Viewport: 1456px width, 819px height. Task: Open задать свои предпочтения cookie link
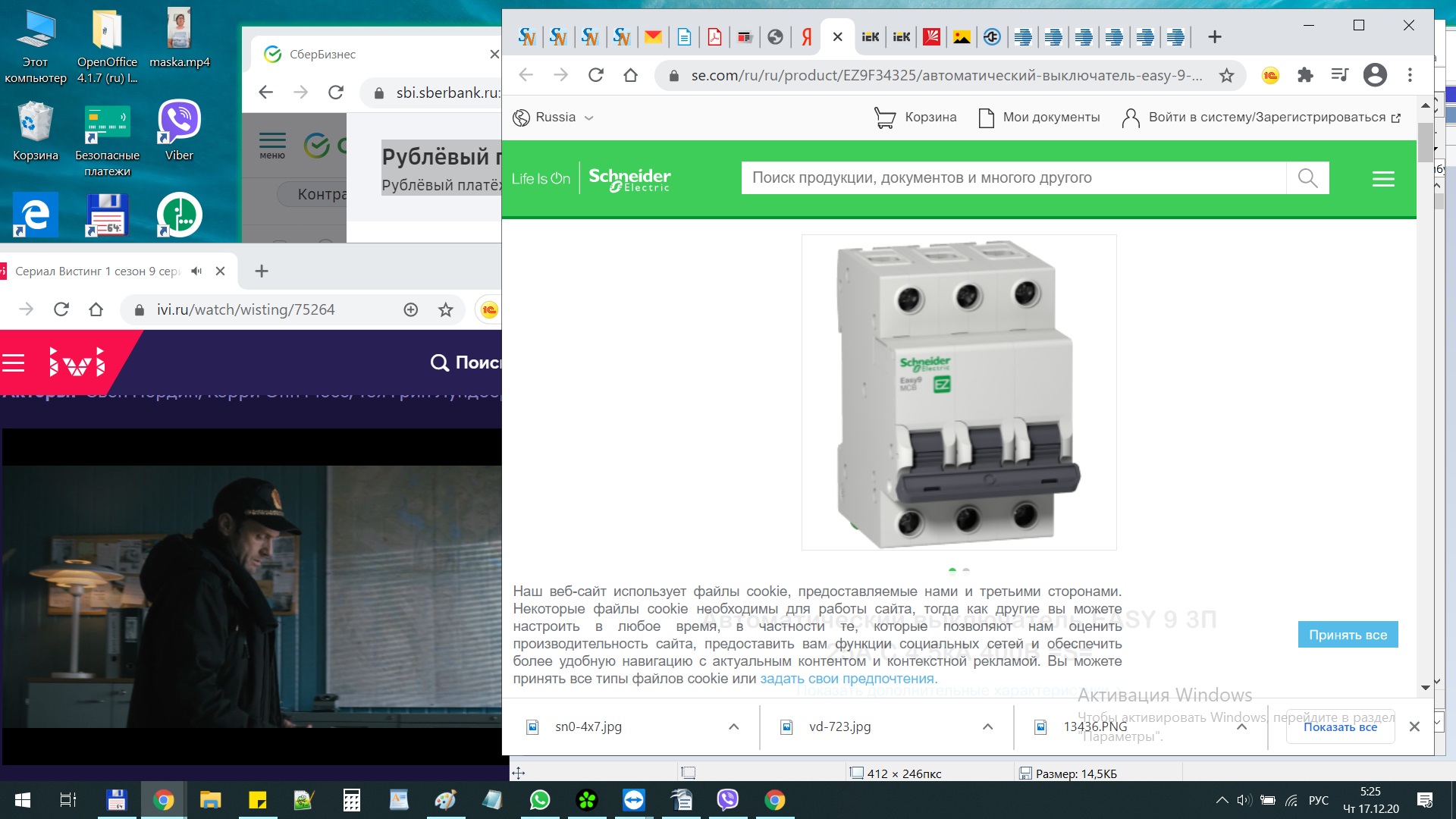tap(849, 679)
